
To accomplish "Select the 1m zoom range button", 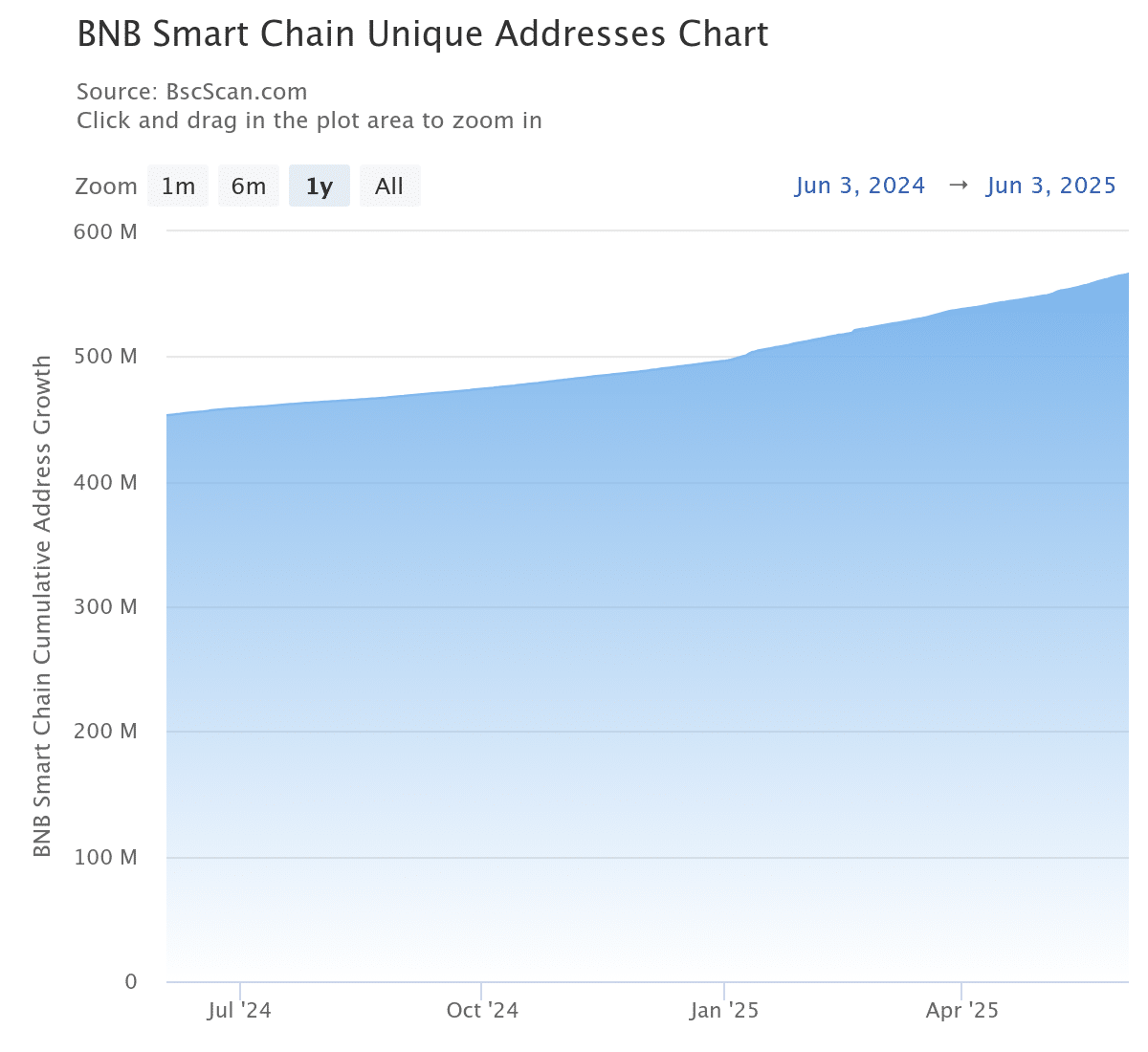I will pyautogui.click(x=178, y=186).
